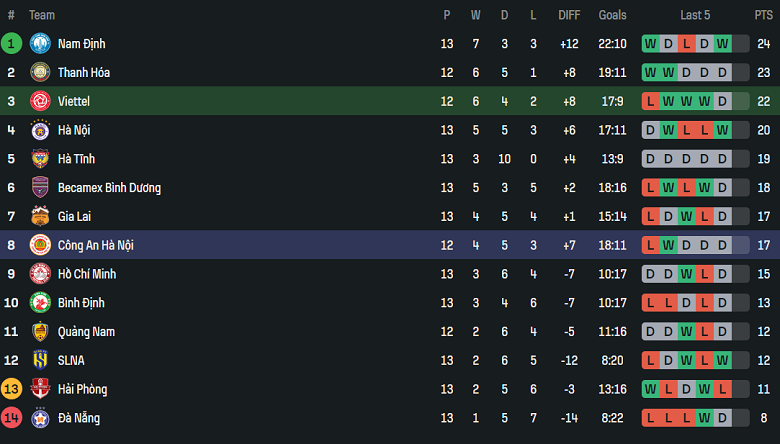
Task: Sort the table by PTS column
Action: pos(763,15)
